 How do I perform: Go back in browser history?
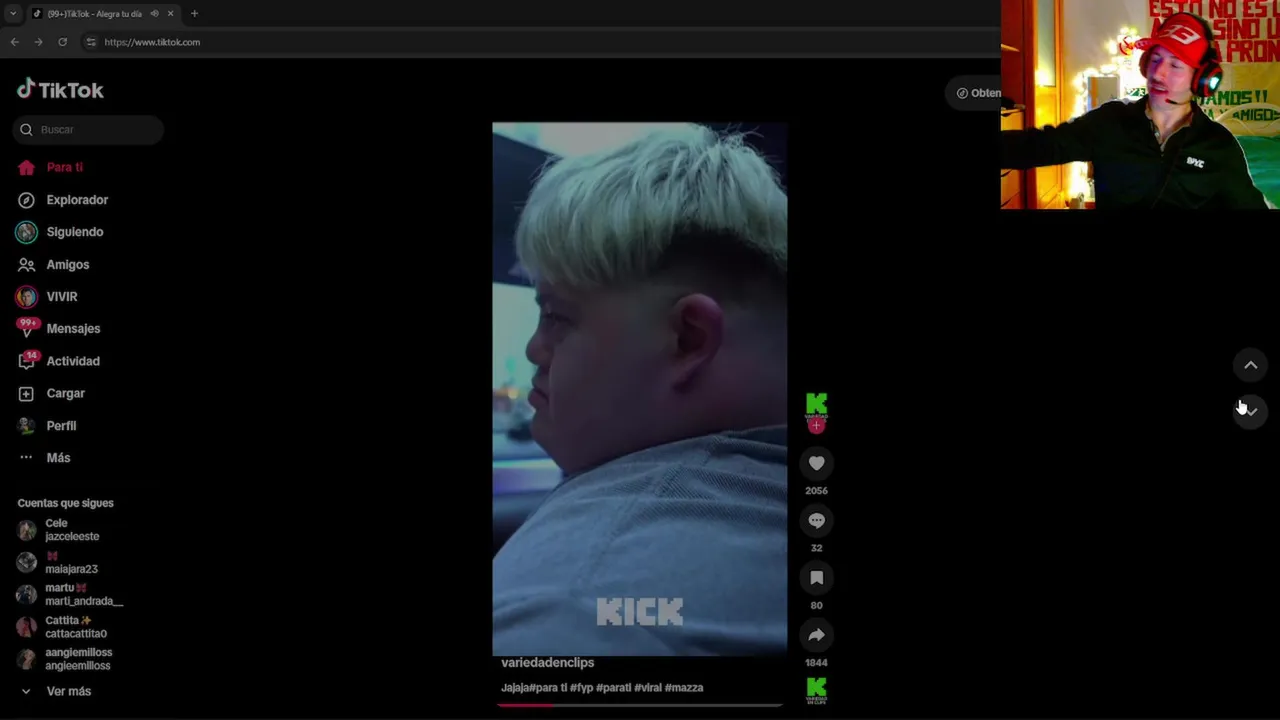click(14, 42)
